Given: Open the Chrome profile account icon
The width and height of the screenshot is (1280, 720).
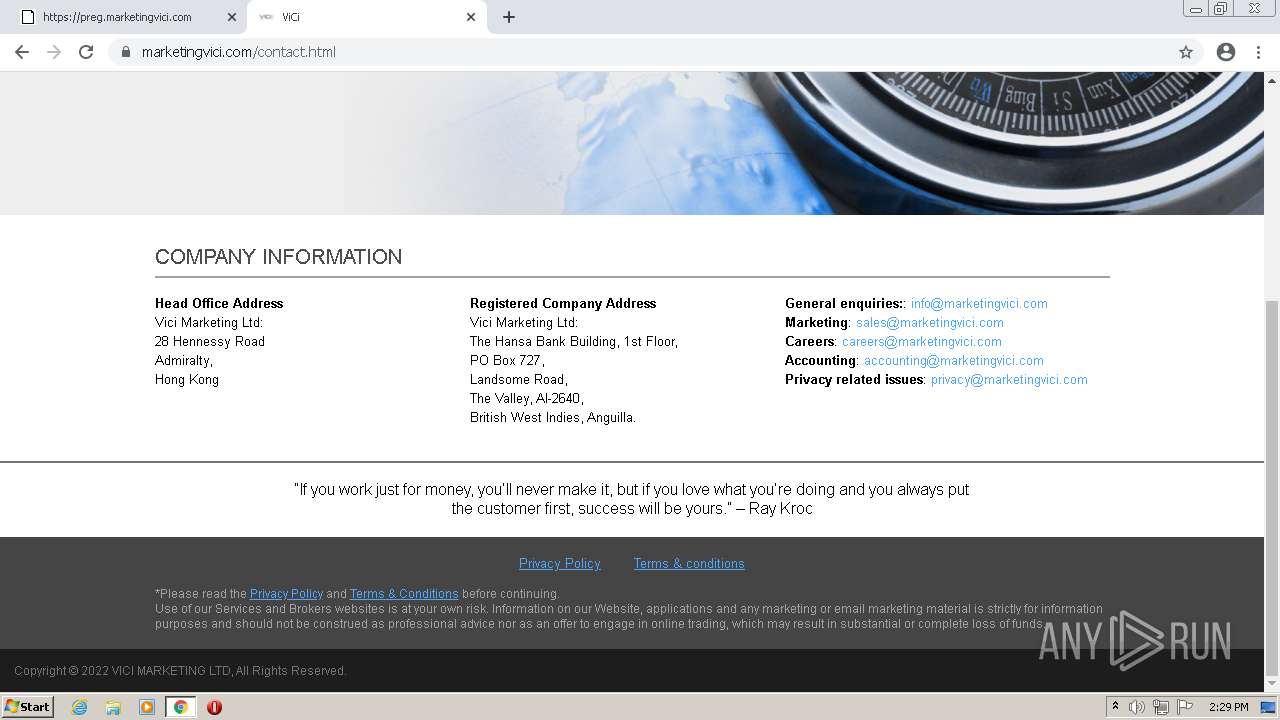Looking at the screenshot, I should pyautogui.click(x=1226, y=52).
